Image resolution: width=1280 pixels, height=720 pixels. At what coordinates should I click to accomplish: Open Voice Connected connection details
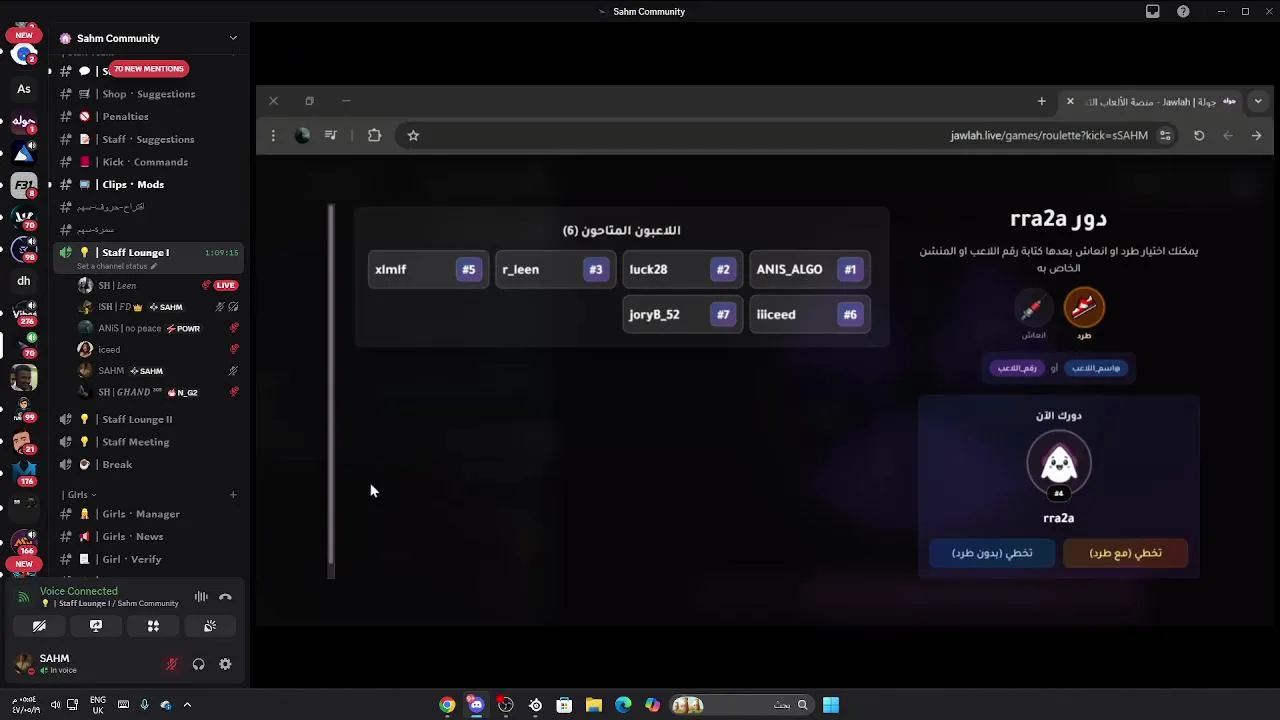[x=79, y=591]
